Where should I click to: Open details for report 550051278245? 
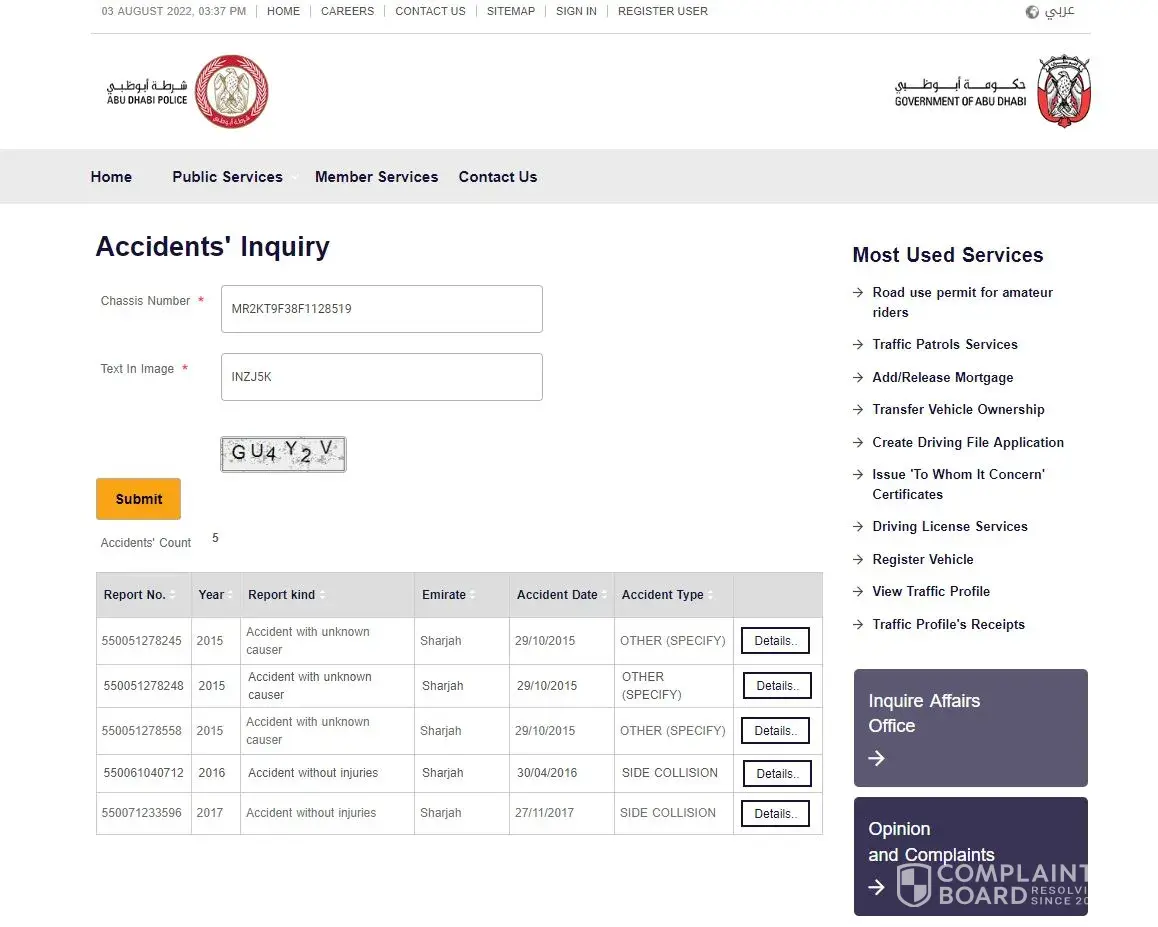click(x=775, y=640)
